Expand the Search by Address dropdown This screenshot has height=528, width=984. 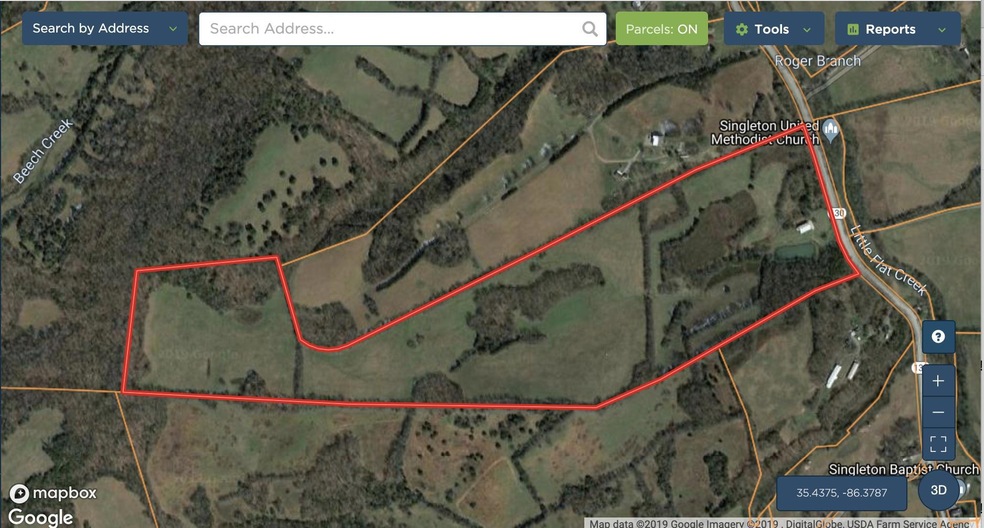pos(105,28)
